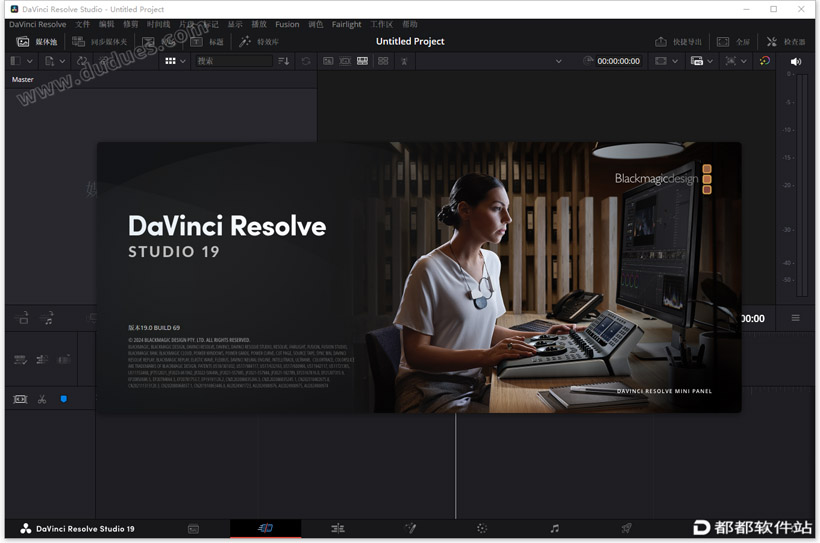
Task: Click the add audio track icon
Action: click(x=48, y=318)
